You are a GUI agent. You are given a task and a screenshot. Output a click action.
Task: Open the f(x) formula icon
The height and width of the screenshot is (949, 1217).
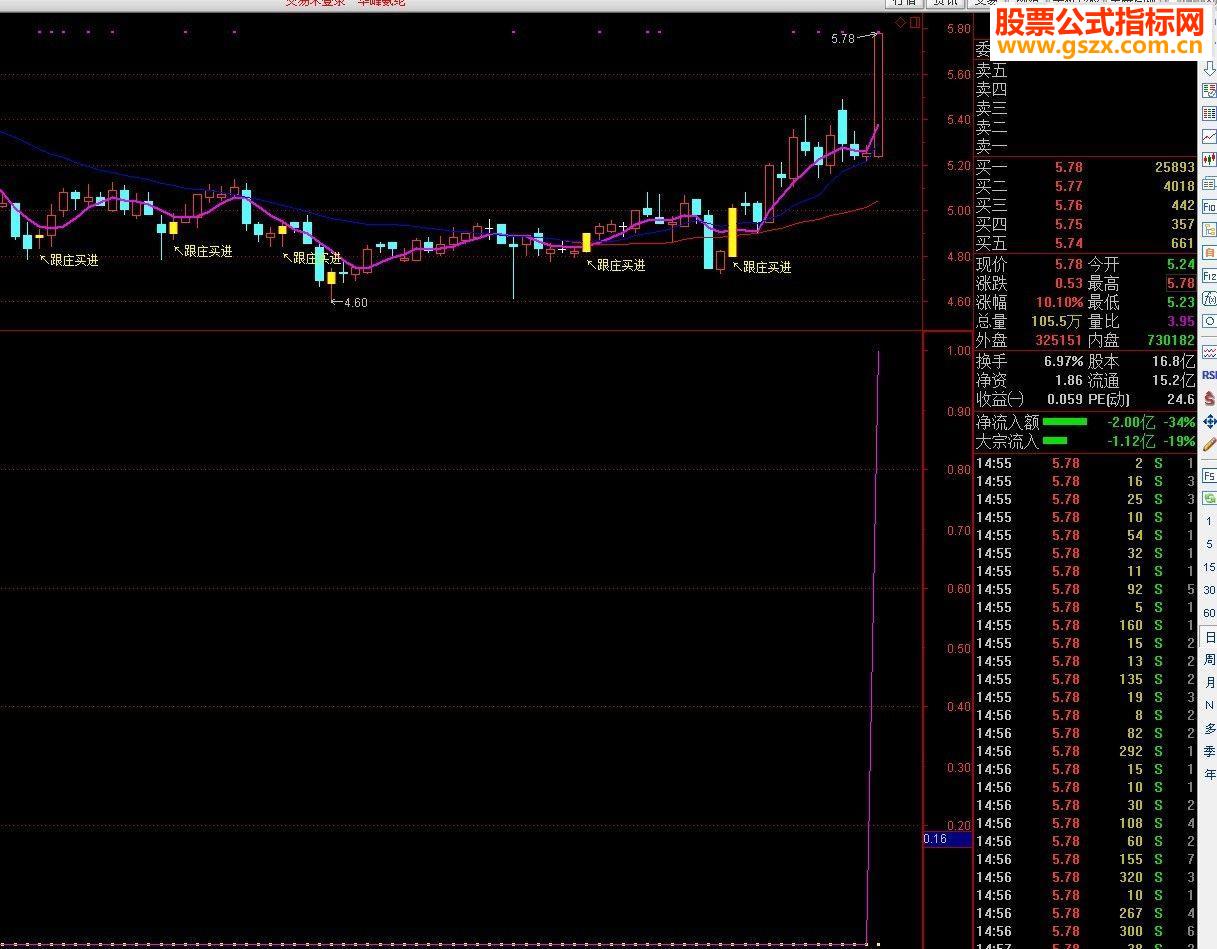click(x=1209, y=299)
